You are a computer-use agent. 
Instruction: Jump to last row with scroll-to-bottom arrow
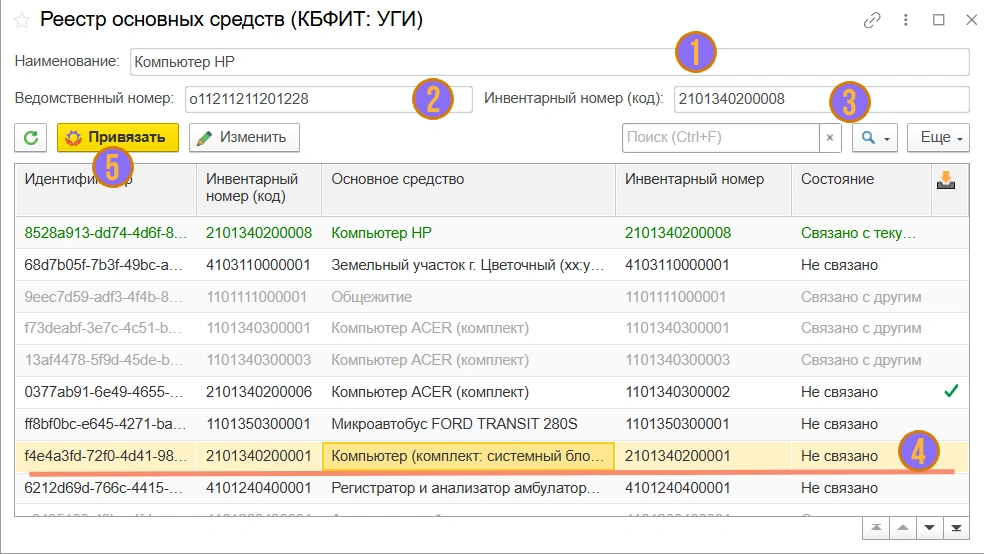coord(956,528)
